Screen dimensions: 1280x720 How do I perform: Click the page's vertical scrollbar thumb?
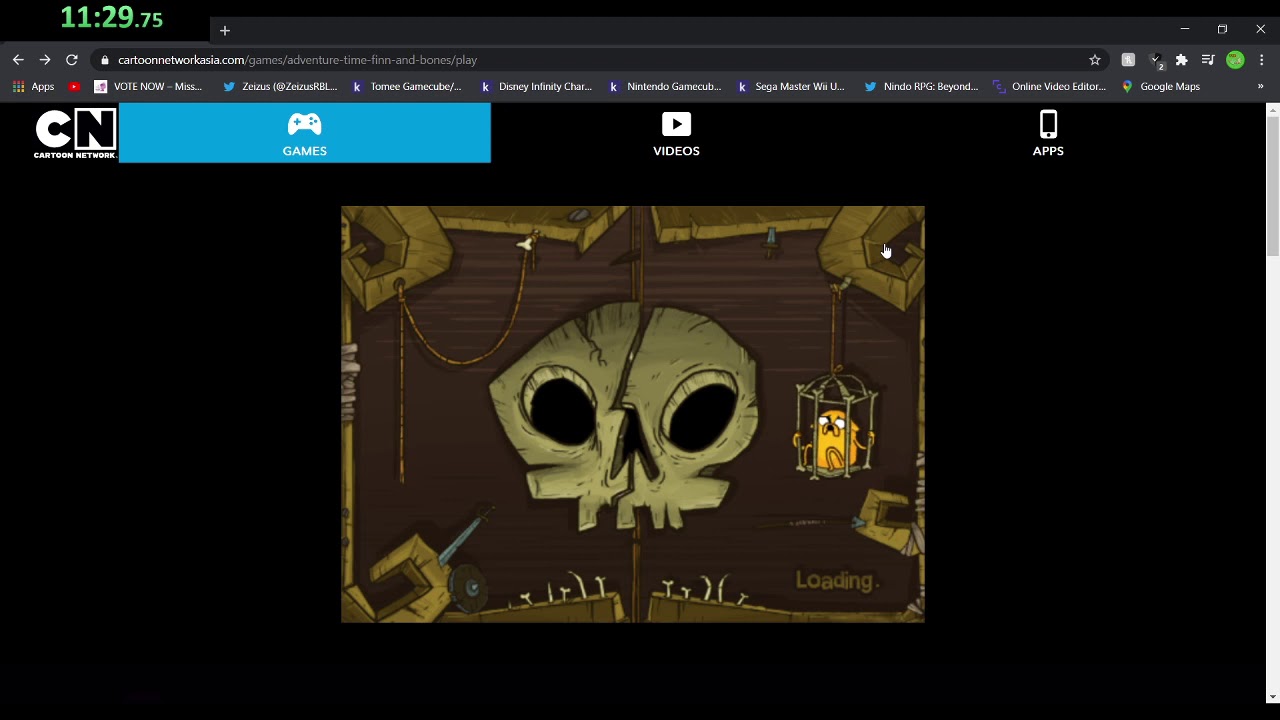click(1272, 185)
